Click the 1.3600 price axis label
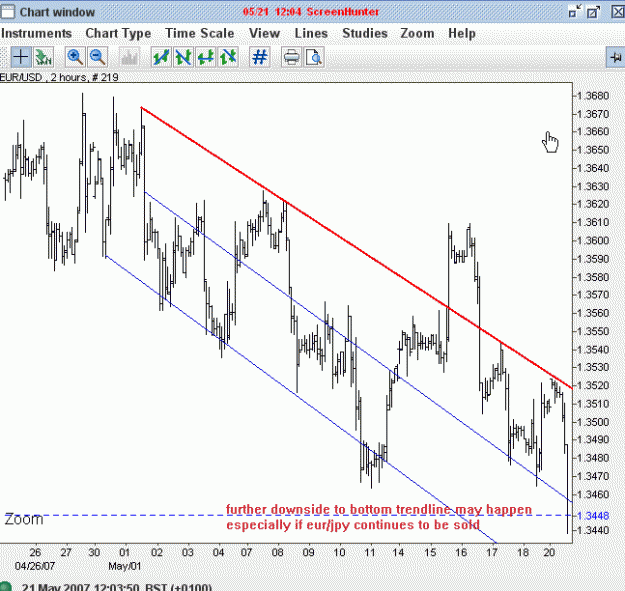This screenshot has height=591, width=625. click(x=593, y=240)
